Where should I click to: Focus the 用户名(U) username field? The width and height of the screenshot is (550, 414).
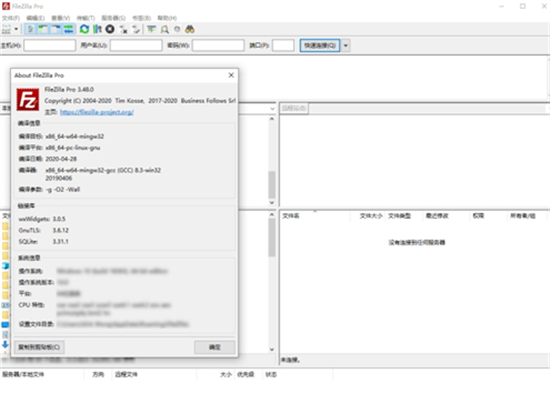click(x=136, y=45)
